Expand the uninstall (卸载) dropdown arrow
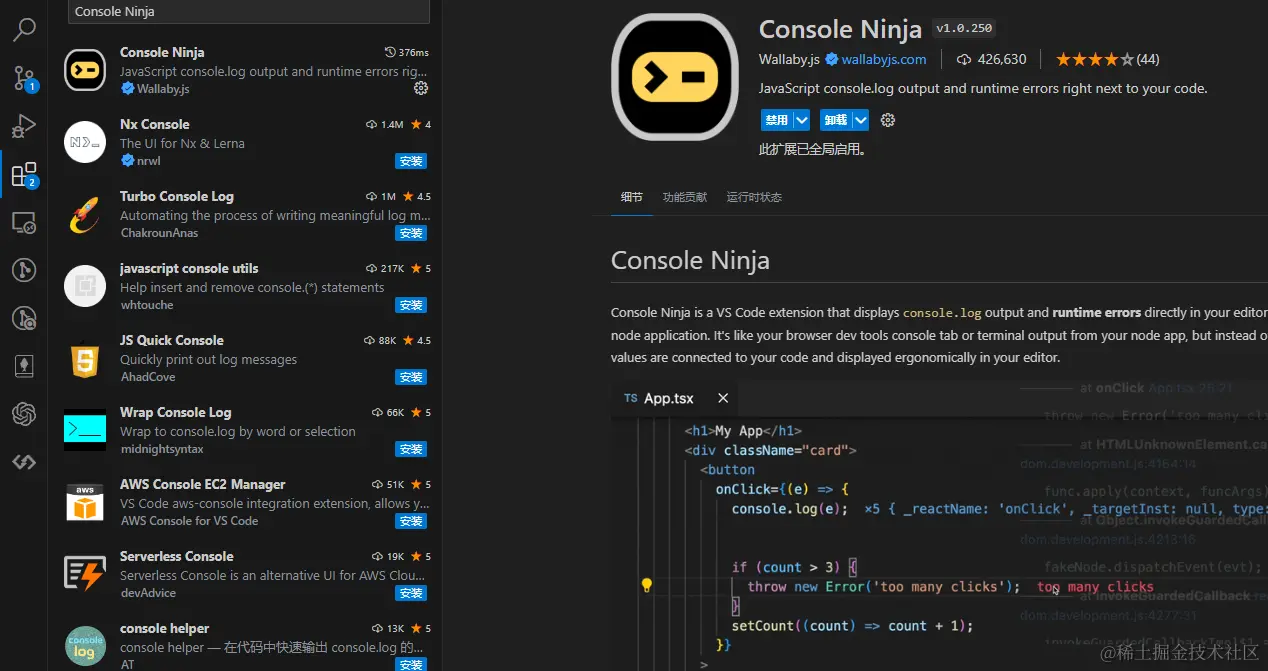Image resolution: width=1268 pixels, height=671 pixels. [x=861, y=120]
